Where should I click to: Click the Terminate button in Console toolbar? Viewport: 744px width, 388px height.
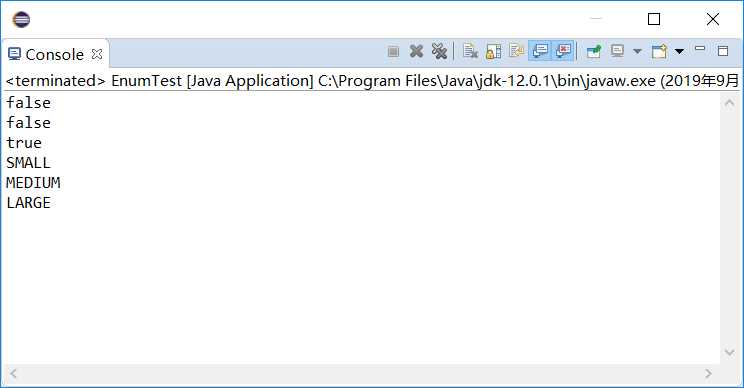393,51
